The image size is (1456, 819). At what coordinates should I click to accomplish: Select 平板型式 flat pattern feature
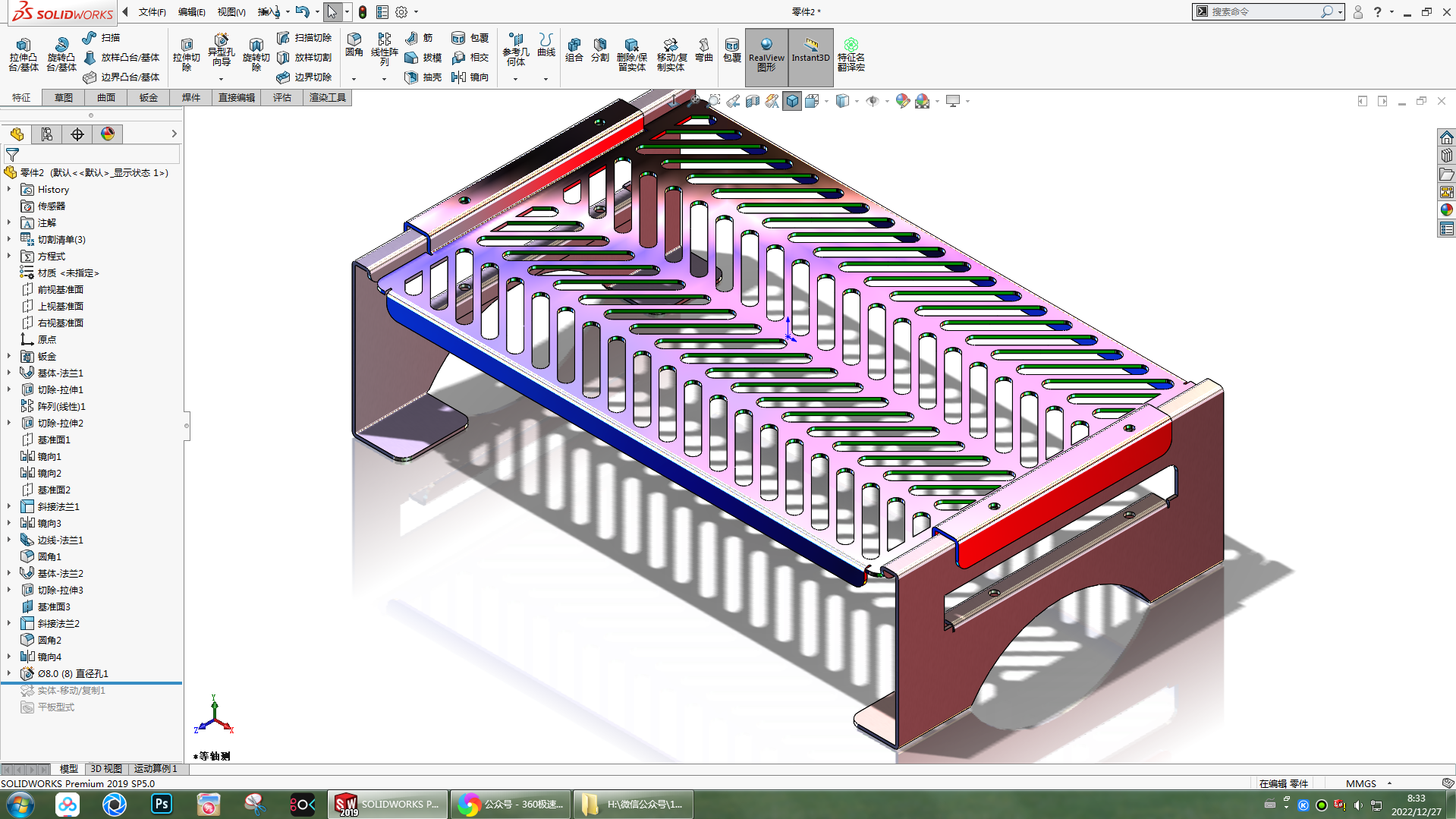56,707
